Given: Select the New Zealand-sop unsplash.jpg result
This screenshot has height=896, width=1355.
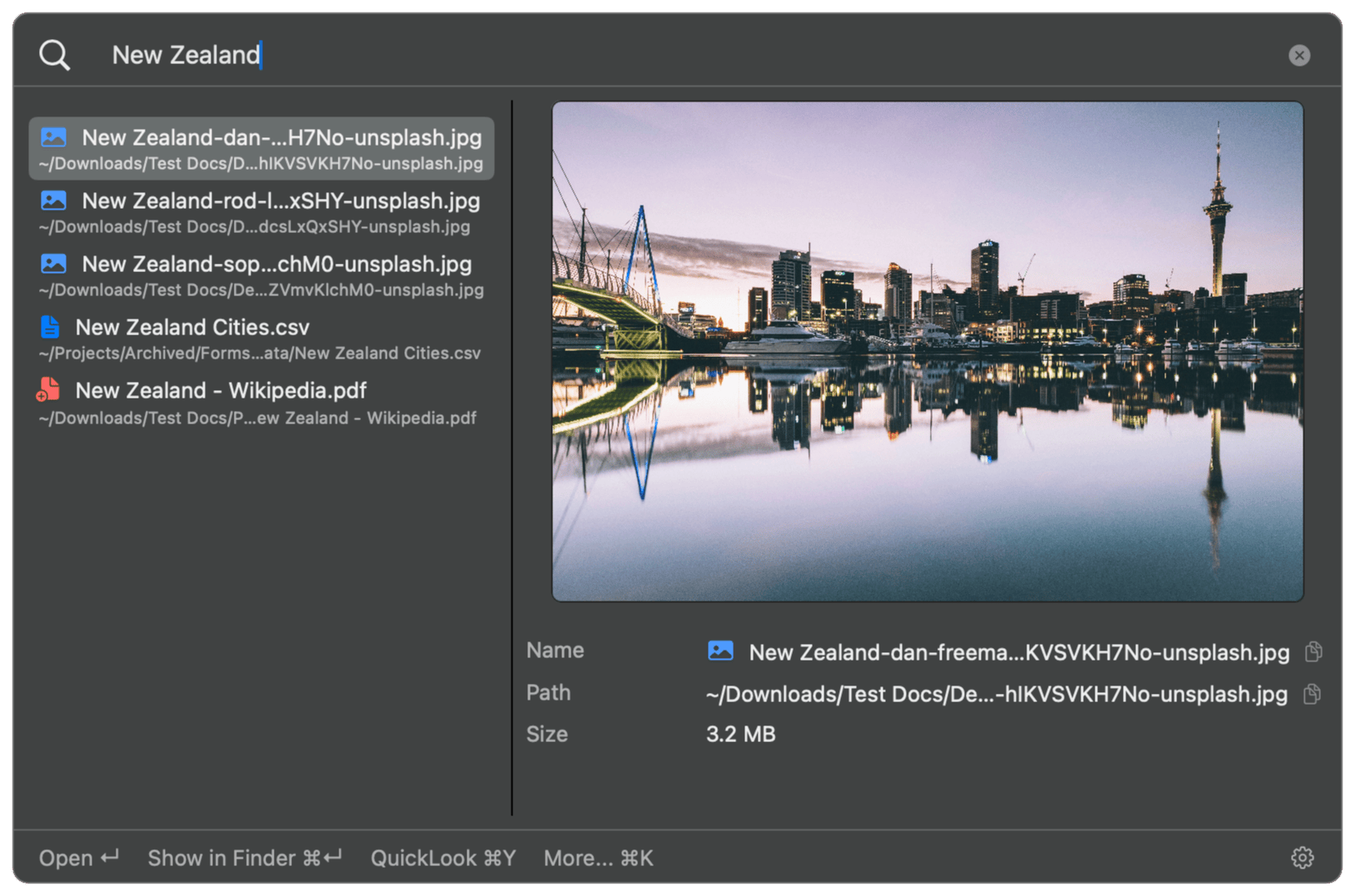Looking at the screenshot, I should [x=261, y=275].
